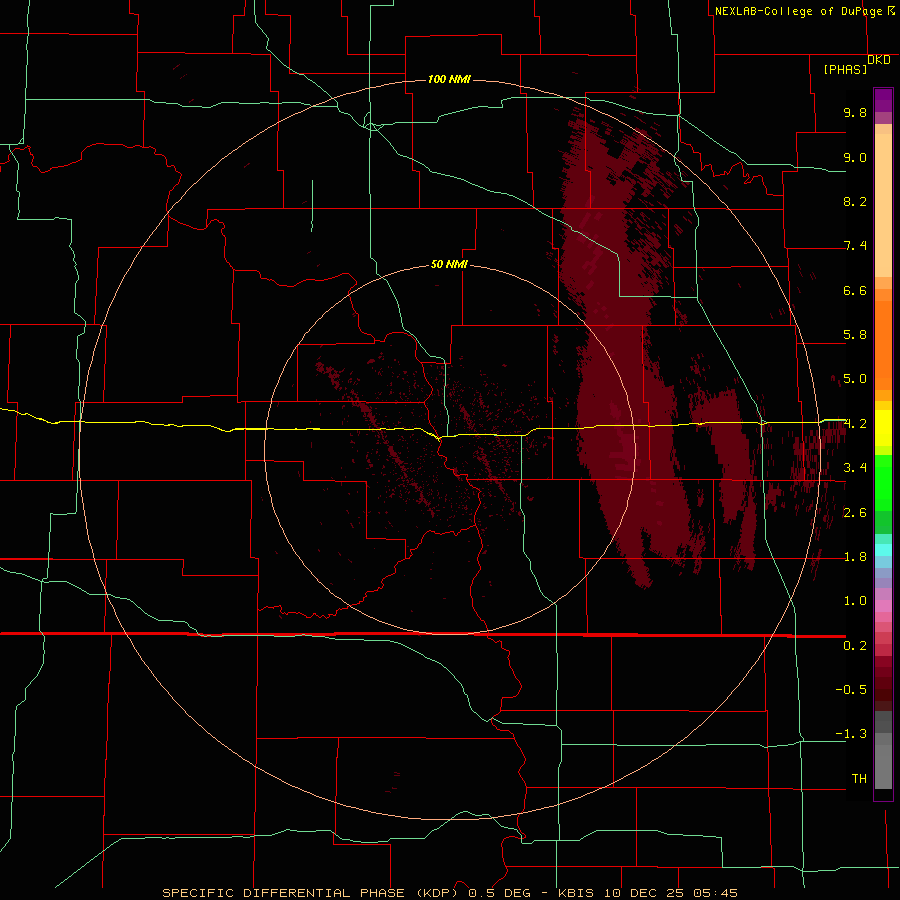This screenshot has width=900, height=900.
Task: Select the 0.2 scale value
Action: (855, 646)
